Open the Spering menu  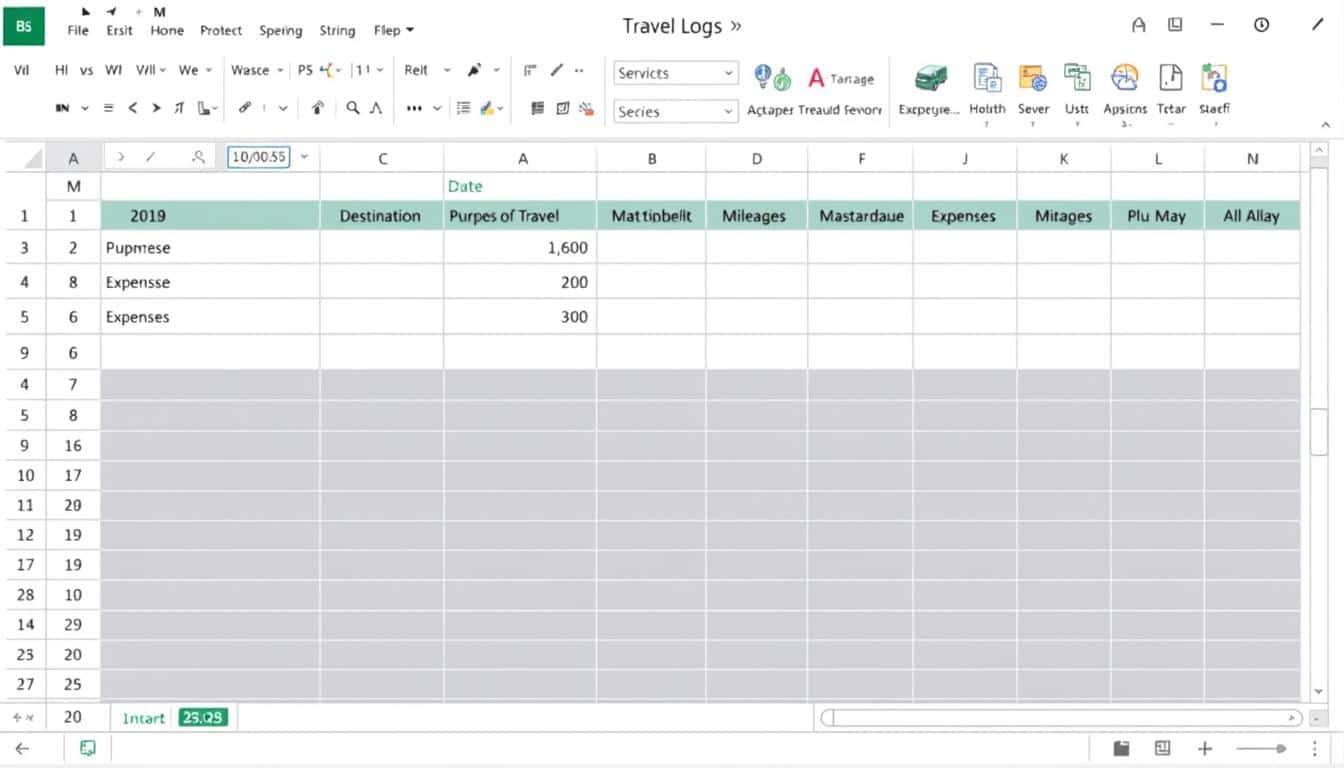[x=280, y=30]
